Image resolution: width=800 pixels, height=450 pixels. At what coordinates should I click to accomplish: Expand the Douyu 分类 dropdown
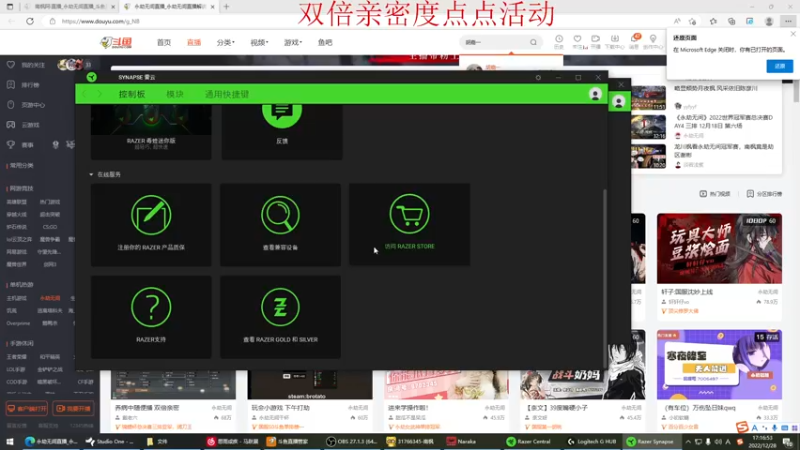click(x=226, y=42)
